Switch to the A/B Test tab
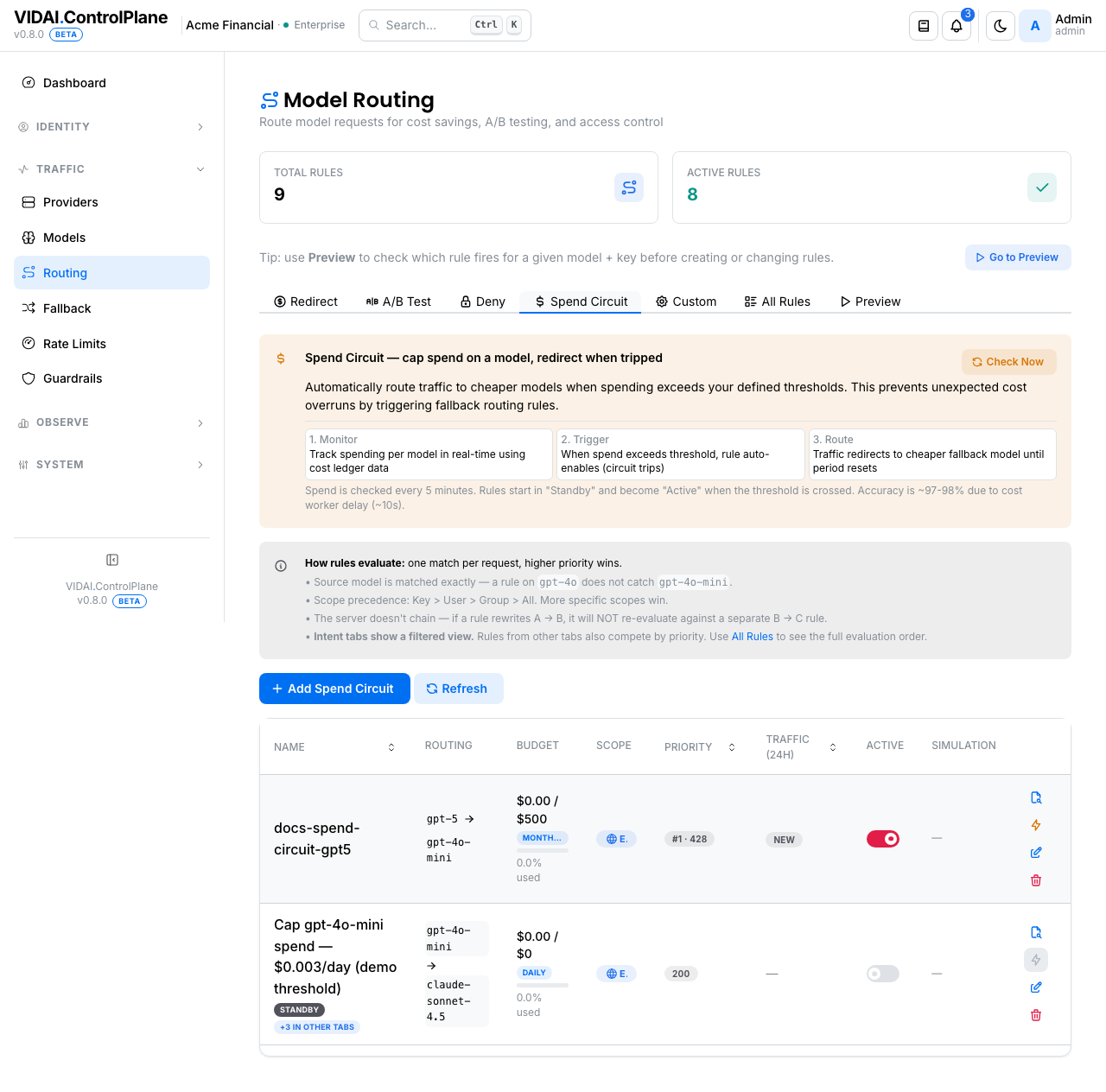 (x=398, y=302)
